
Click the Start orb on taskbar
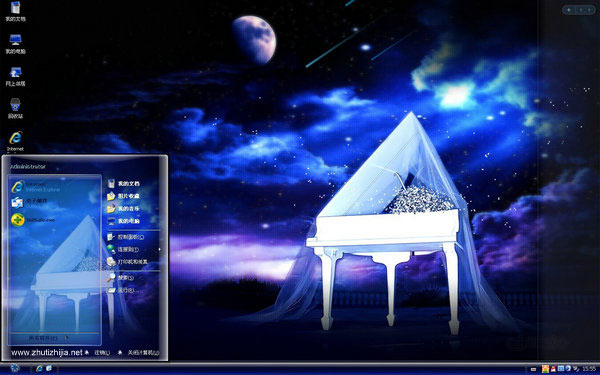coord(15,368)
